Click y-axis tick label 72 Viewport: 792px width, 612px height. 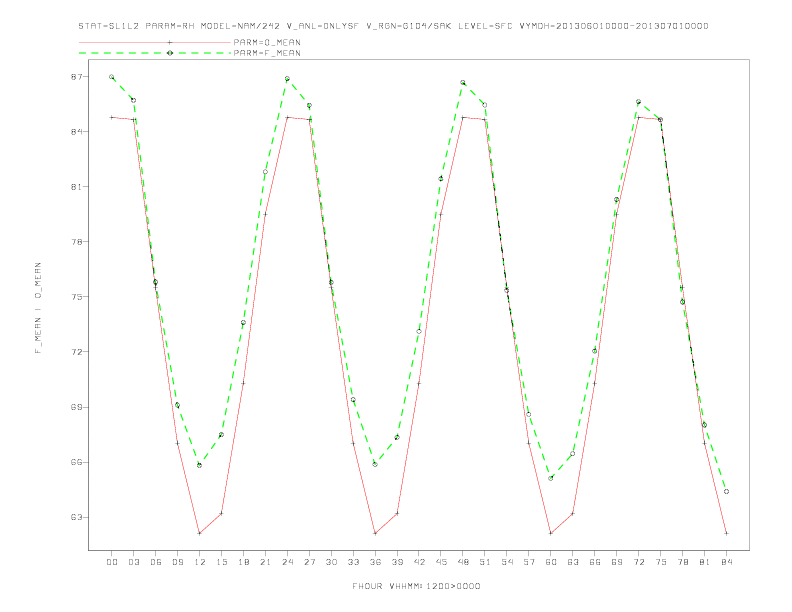76,352
